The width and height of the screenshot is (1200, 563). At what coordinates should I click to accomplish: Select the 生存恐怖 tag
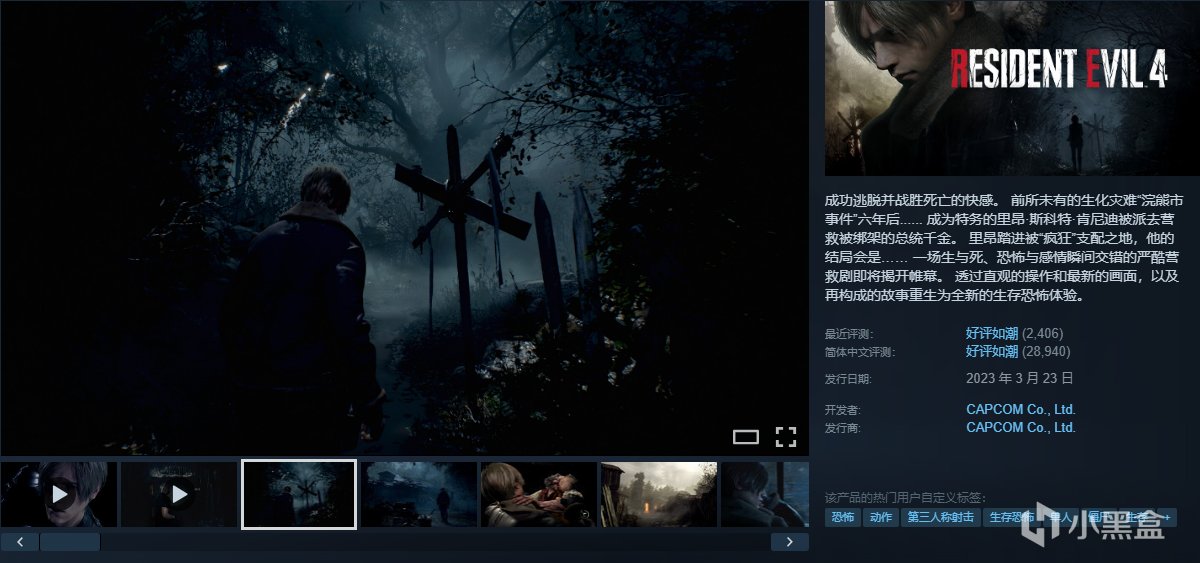(x=1010, y=517)
